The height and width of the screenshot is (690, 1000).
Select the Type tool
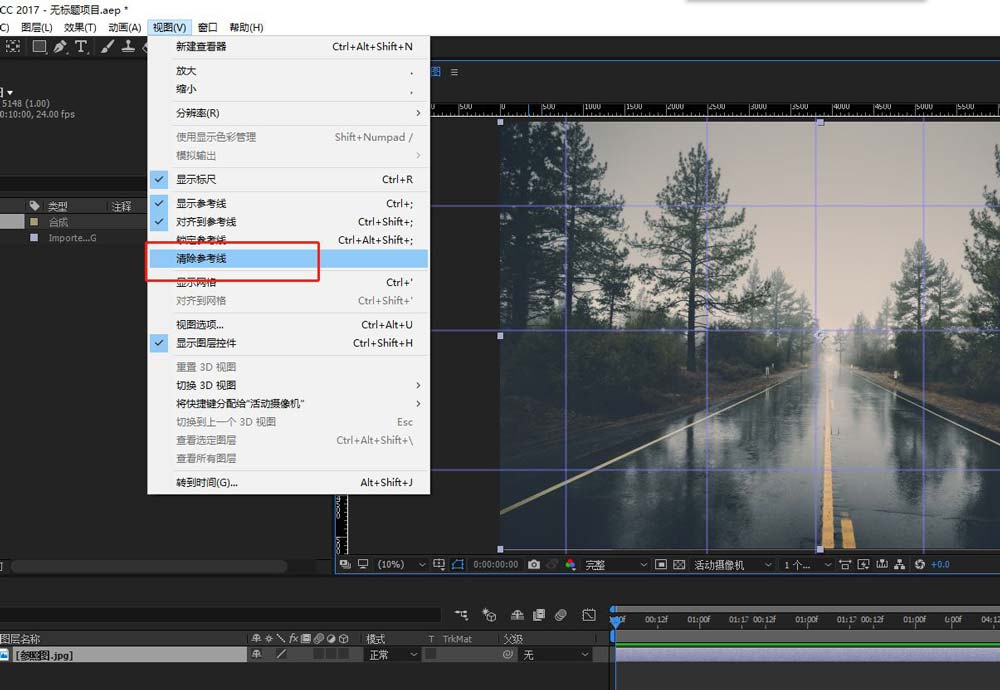81,46
